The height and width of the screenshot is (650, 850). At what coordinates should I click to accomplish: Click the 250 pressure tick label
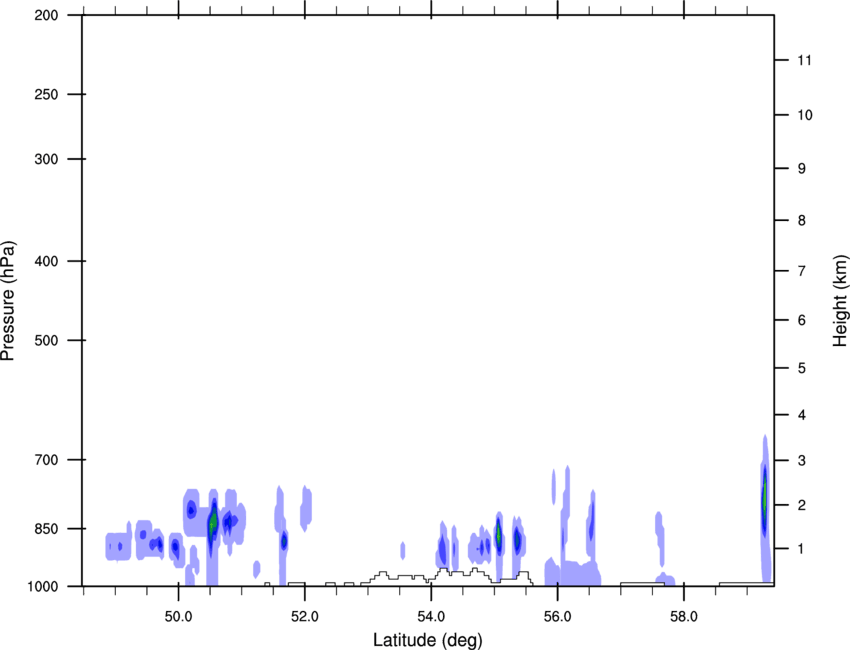click(46, 94)
